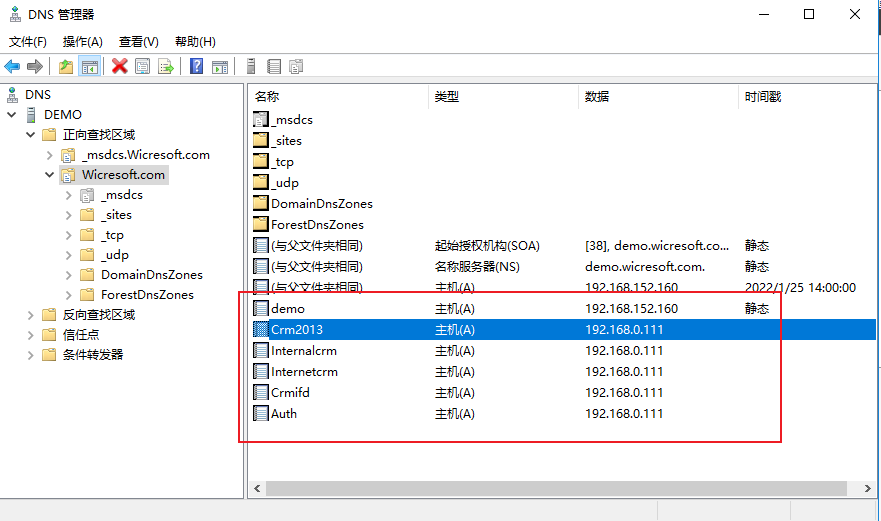Collapse the Wicresoft.com zone node
The height and width of the screenshot is (521, 881).
coord(49,175)
